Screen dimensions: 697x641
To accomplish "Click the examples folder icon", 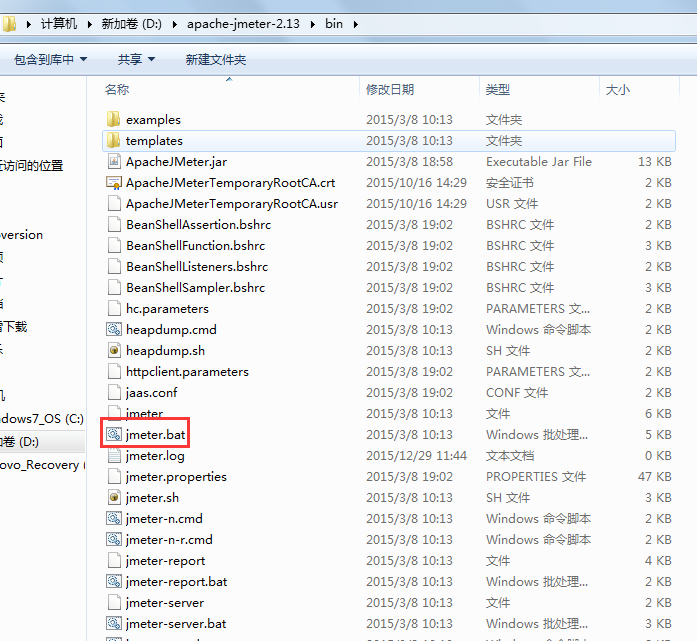I will (x=113, y=120).
